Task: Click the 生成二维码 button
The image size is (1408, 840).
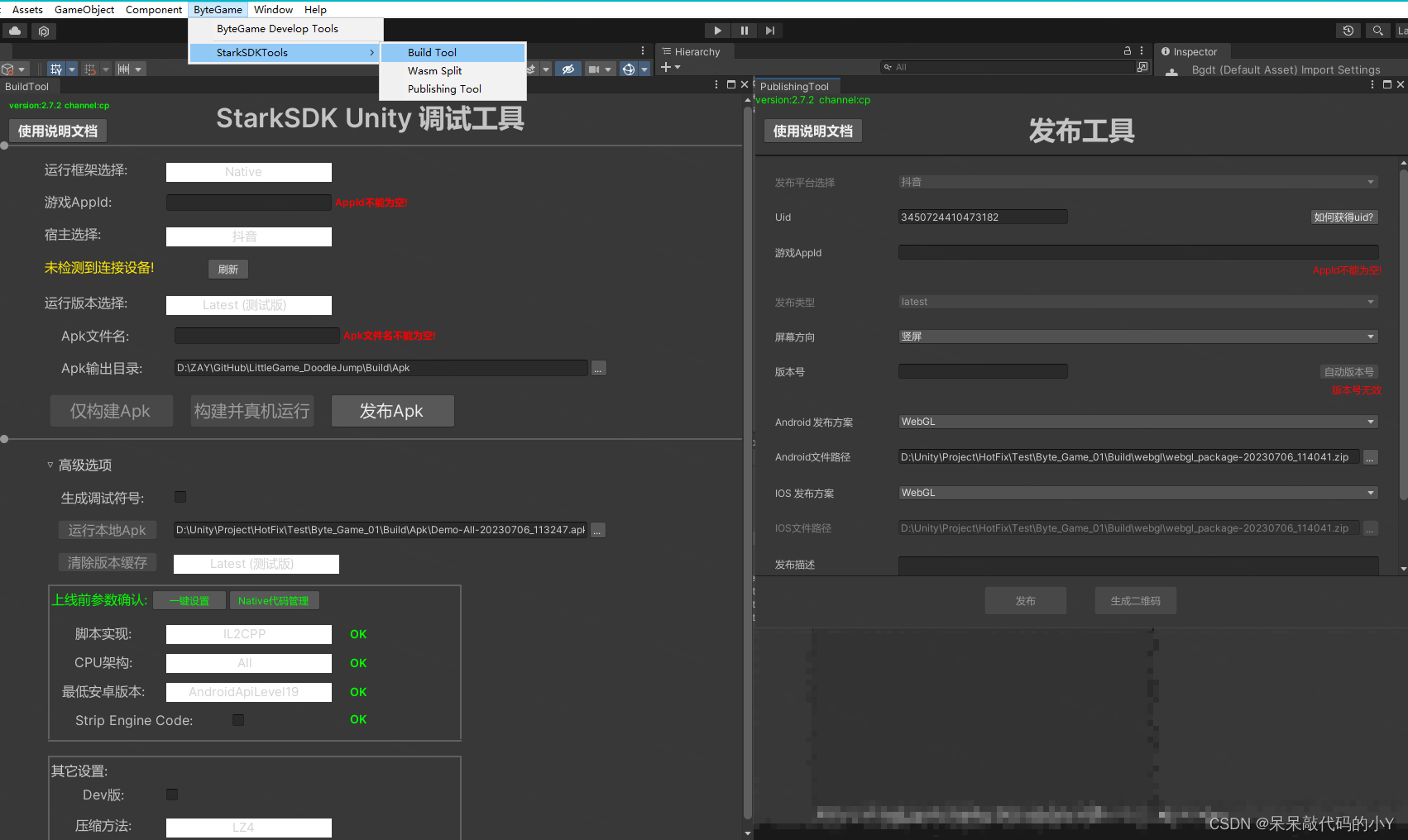Action: coord(1135,601)
